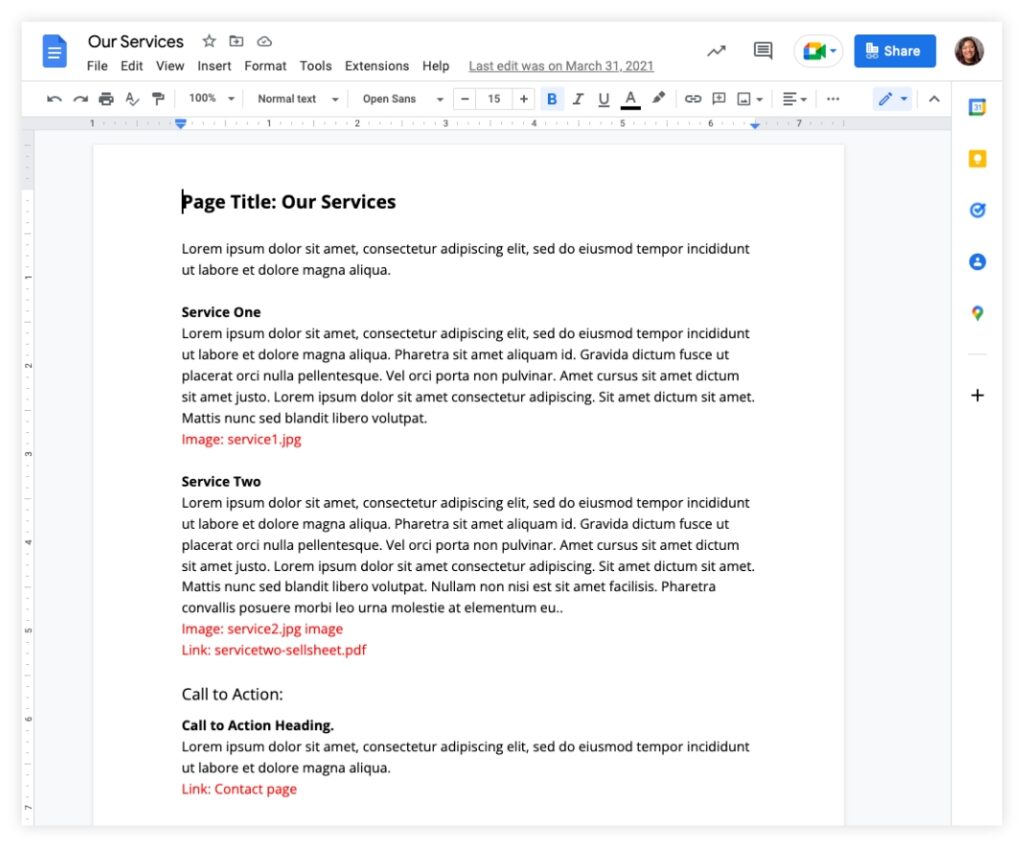Open Google Keep from the side panel
Screen dimensions: 1024x847
[x=977, y=158]
